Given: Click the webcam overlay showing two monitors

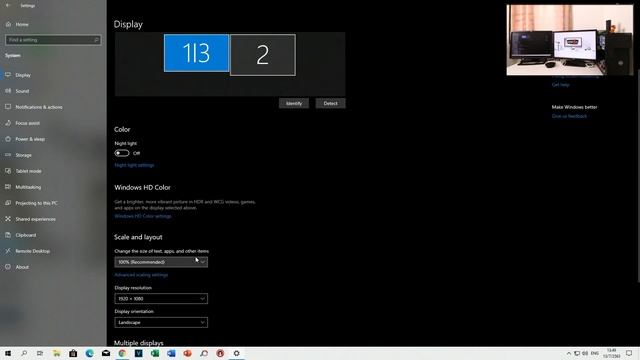Looking at the screenshot, I should coord(570,40).
